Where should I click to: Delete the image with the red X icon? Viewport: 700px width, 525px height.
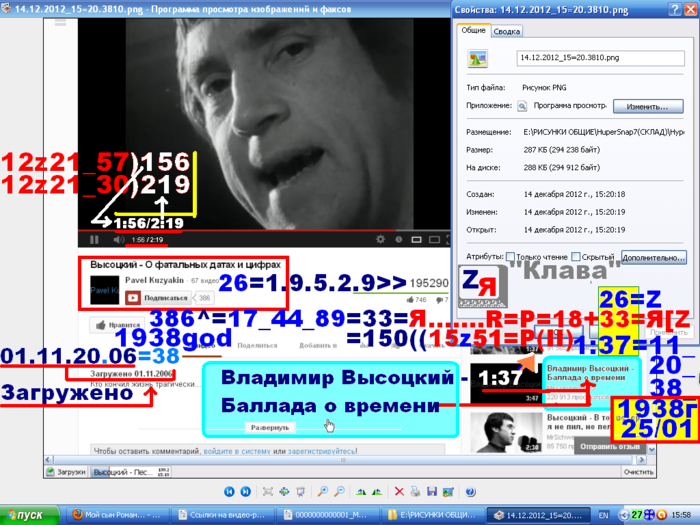coord(399,492)
